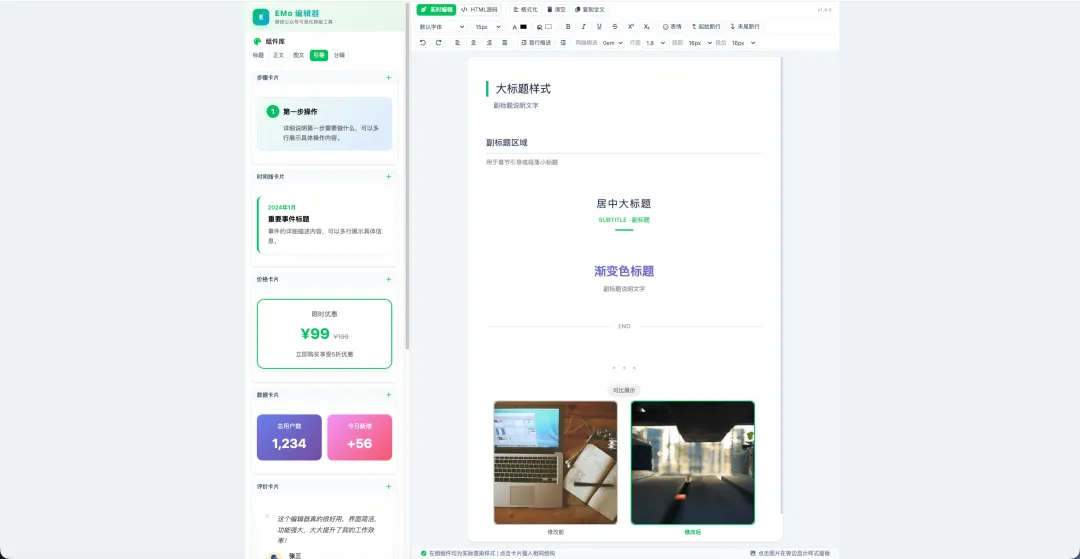Switch to 实时编辑 mode
Viewport: 1080px width, 559px height.
click(x=436, y=10)
